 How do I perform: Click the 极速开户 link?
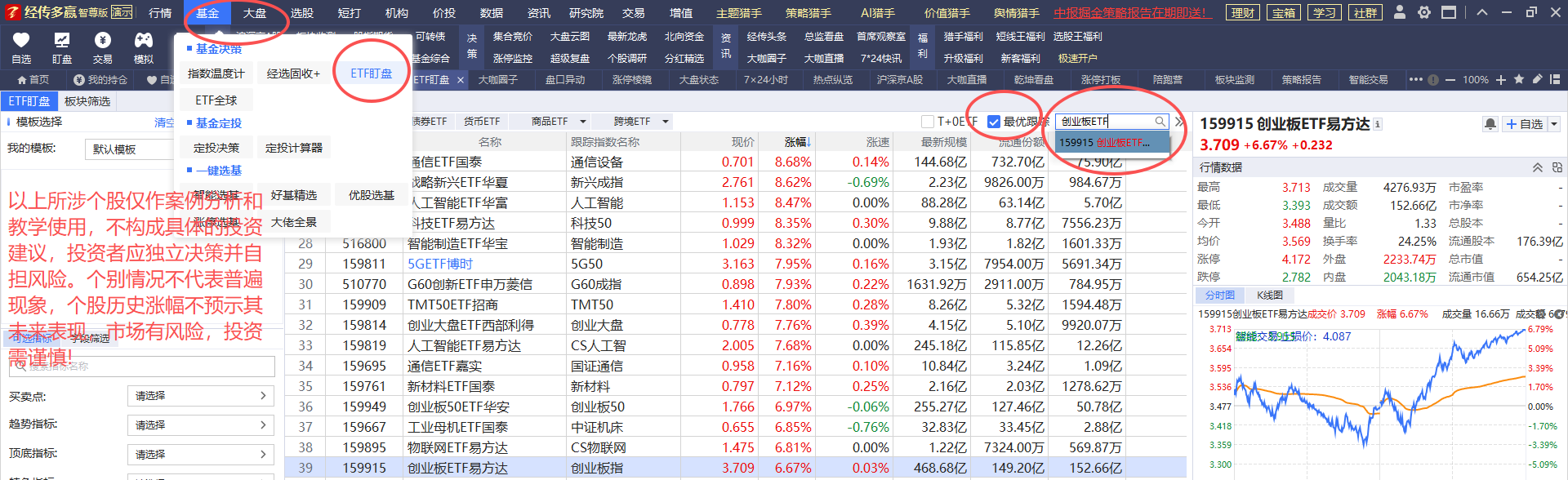tap(1078, 58)
